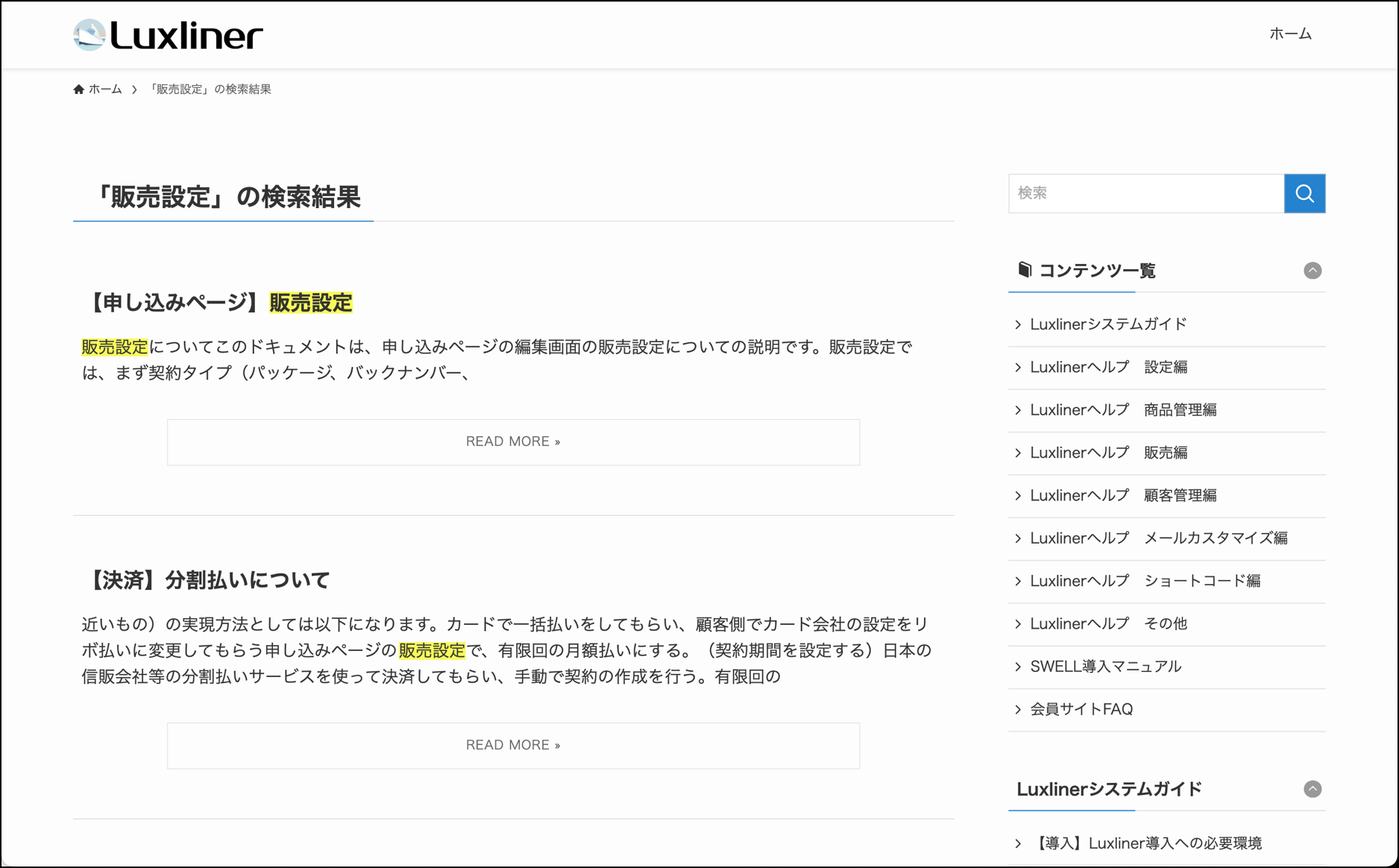Image resolution: width=1399 pixels, height=868 pixels.
Task: Open Luxlinerヘルプ 販売編 category
Action: [x=1108, y=453]
